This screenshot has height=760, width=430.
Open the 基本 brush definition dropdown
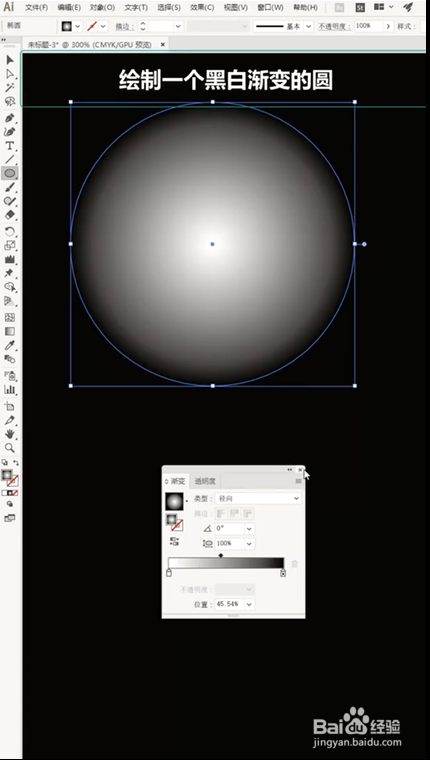click(x=309, y=26)
